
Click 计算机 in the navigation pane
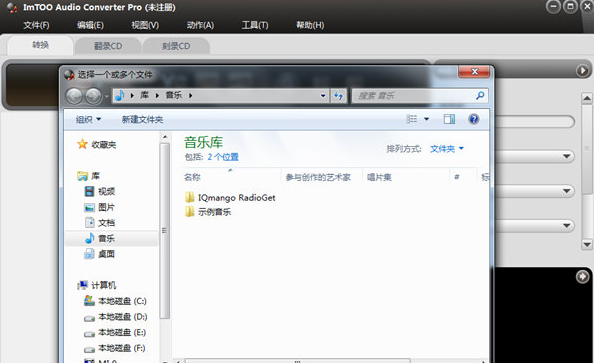click(97, 285)
